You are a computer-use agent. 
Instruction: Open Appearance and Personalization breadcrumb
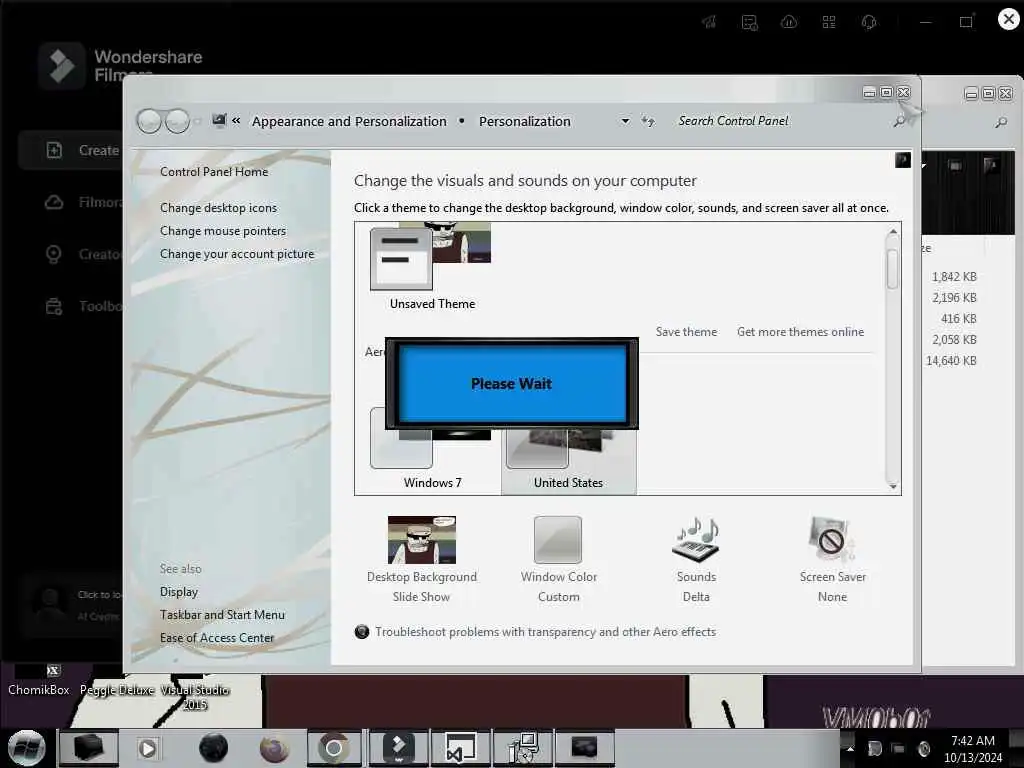point(349,121)
